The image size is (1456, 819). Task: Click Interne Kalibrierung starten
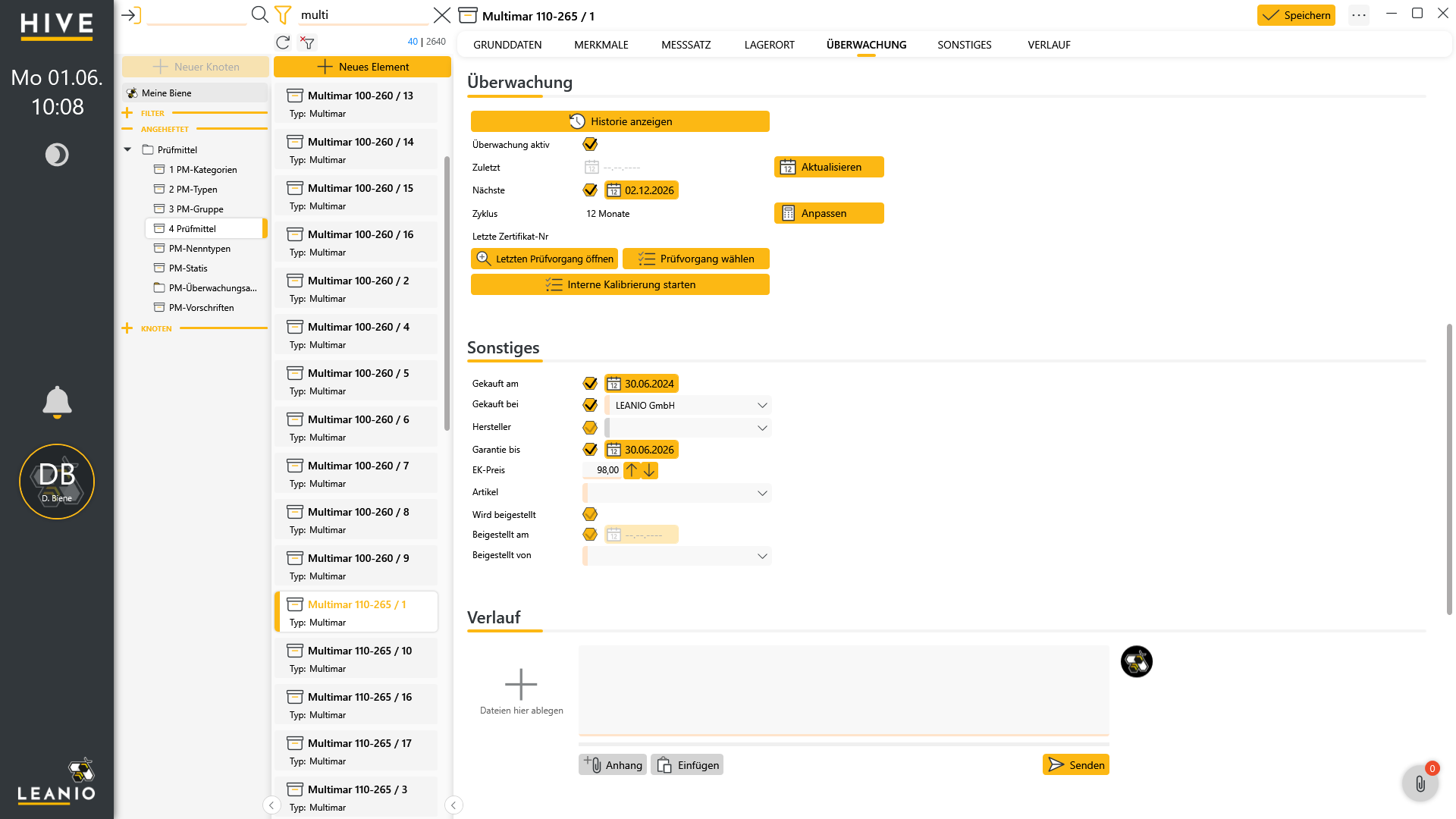pyautogui.click(x=620, y=284)
